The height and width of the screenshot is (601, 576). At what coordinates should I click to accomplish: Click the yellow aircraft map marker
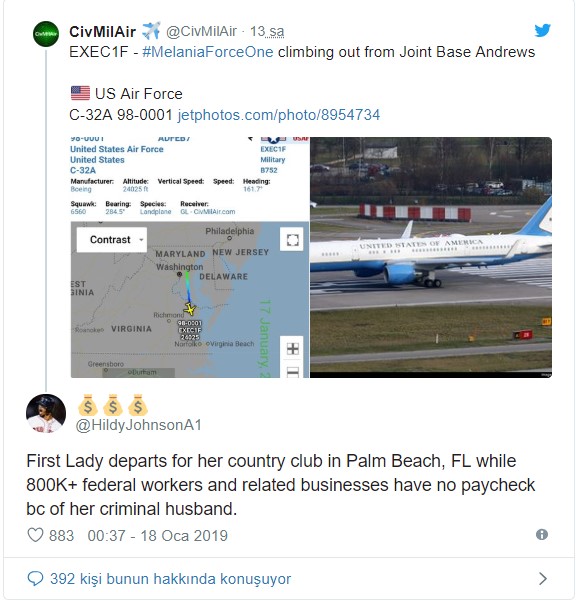189,309
